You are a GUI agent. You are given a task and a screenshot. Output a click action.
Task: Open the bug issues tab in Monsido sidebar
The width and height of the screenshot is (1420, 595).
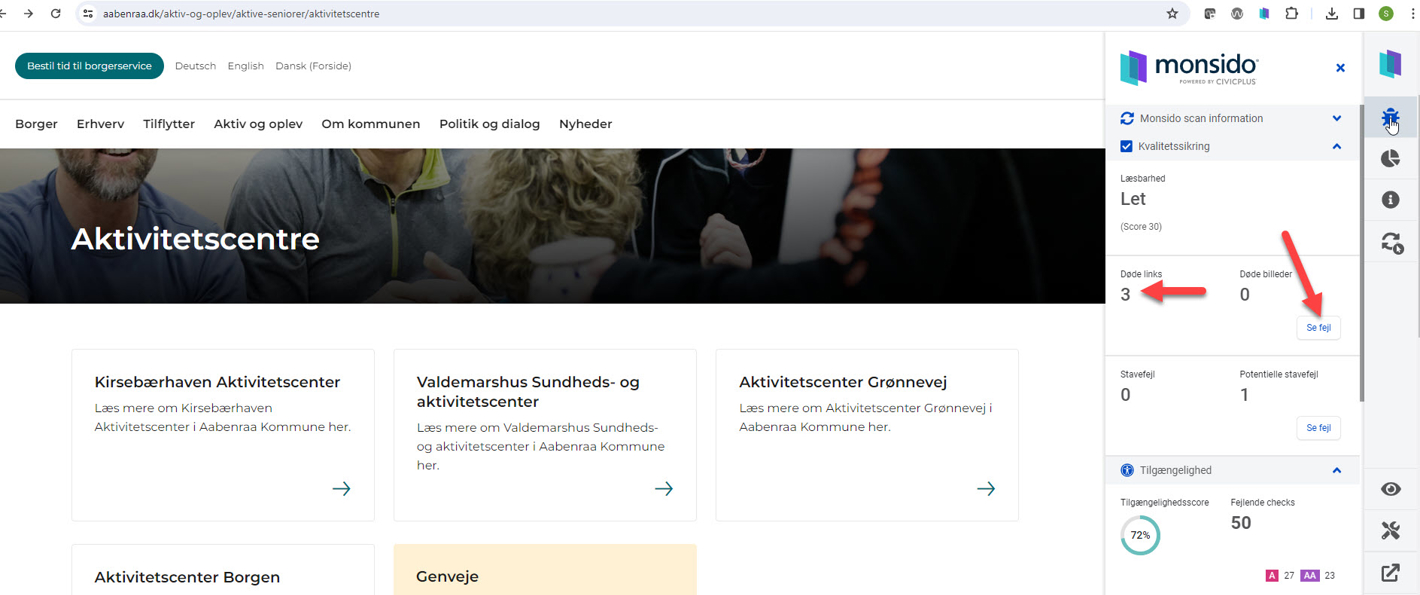(x=1390, y=119)
